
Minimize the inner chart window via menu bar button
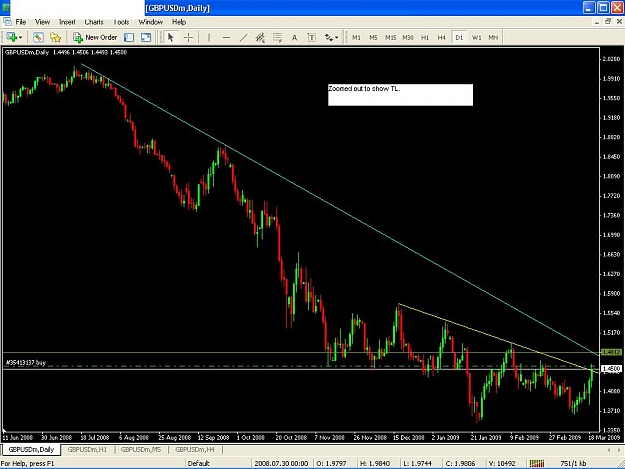[597, 22]
